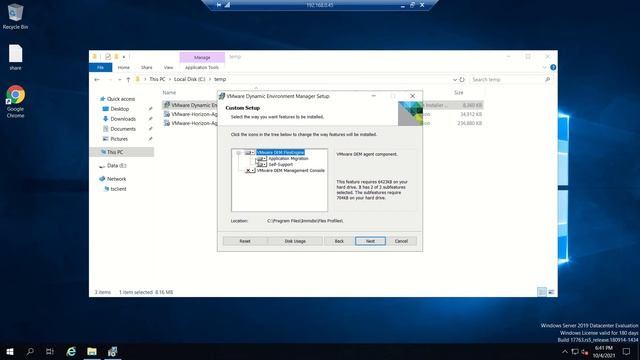Open the Self-Support feature dropdown icon
Viewport: 640px width, 360px height.
click(x=261, y=164)
